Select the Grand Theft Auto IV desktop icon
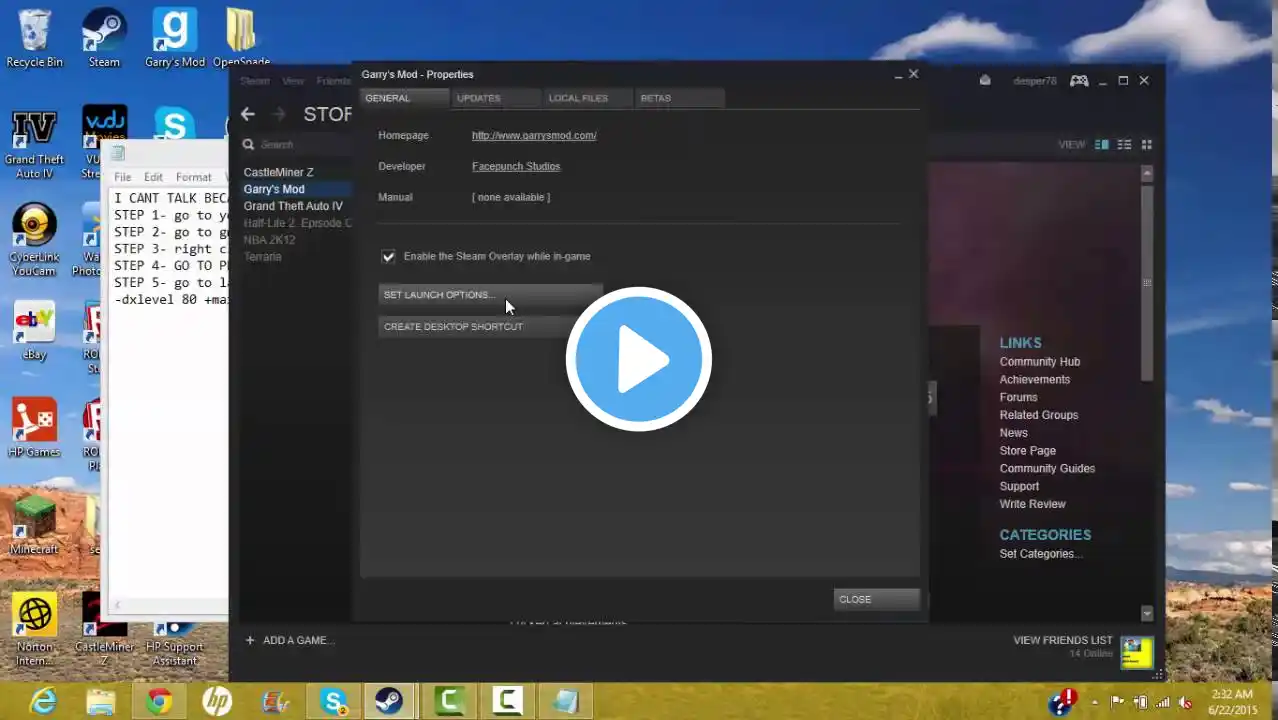The image size is (1278, 720). (x=34, y=145)
